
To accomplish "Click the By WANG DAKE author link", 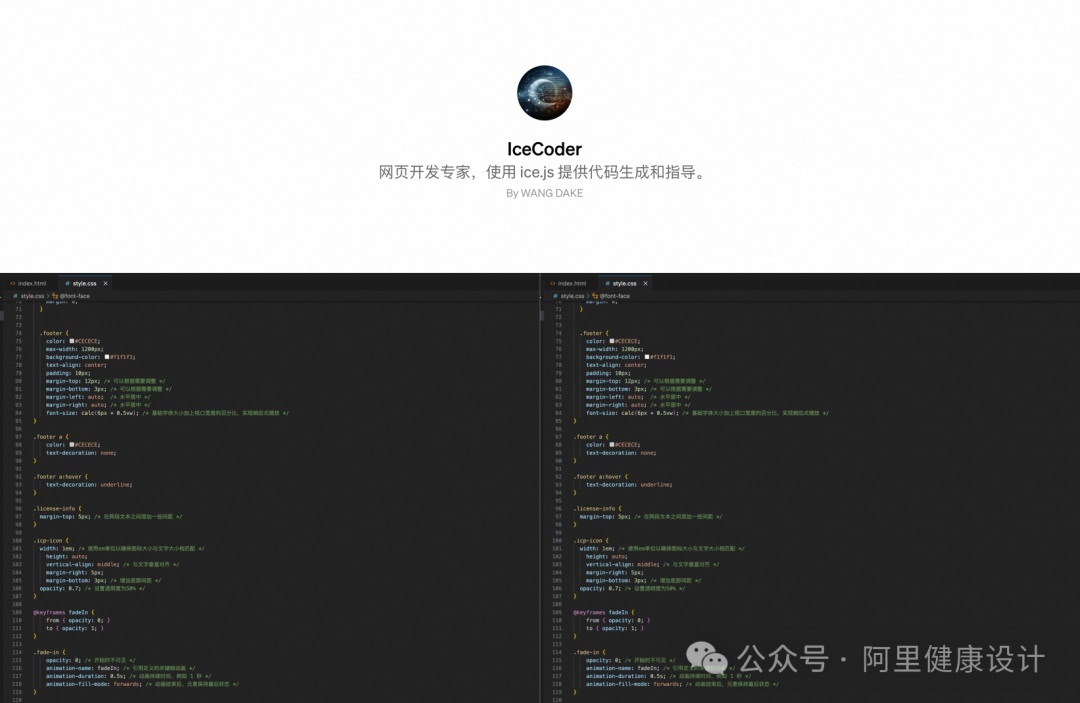I will pyautogui.click(x=544, y=193).
